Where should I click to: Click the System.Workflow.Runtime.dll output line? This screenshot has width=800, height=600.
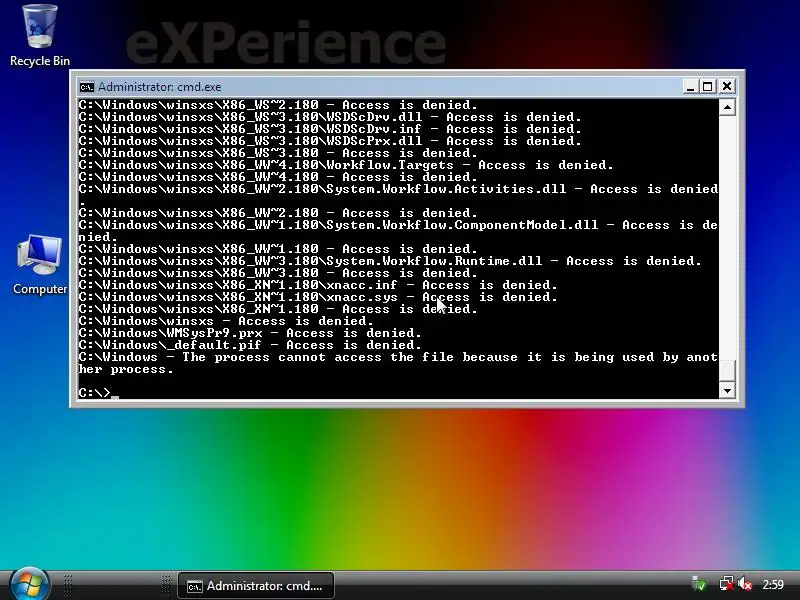click(x=390, y=261)
